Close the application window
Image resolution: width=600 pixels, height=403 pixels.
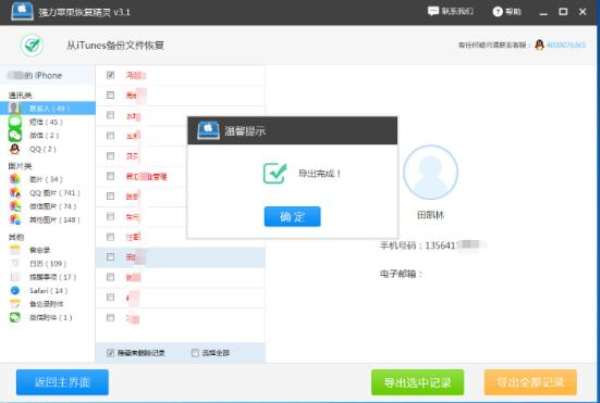582,12
